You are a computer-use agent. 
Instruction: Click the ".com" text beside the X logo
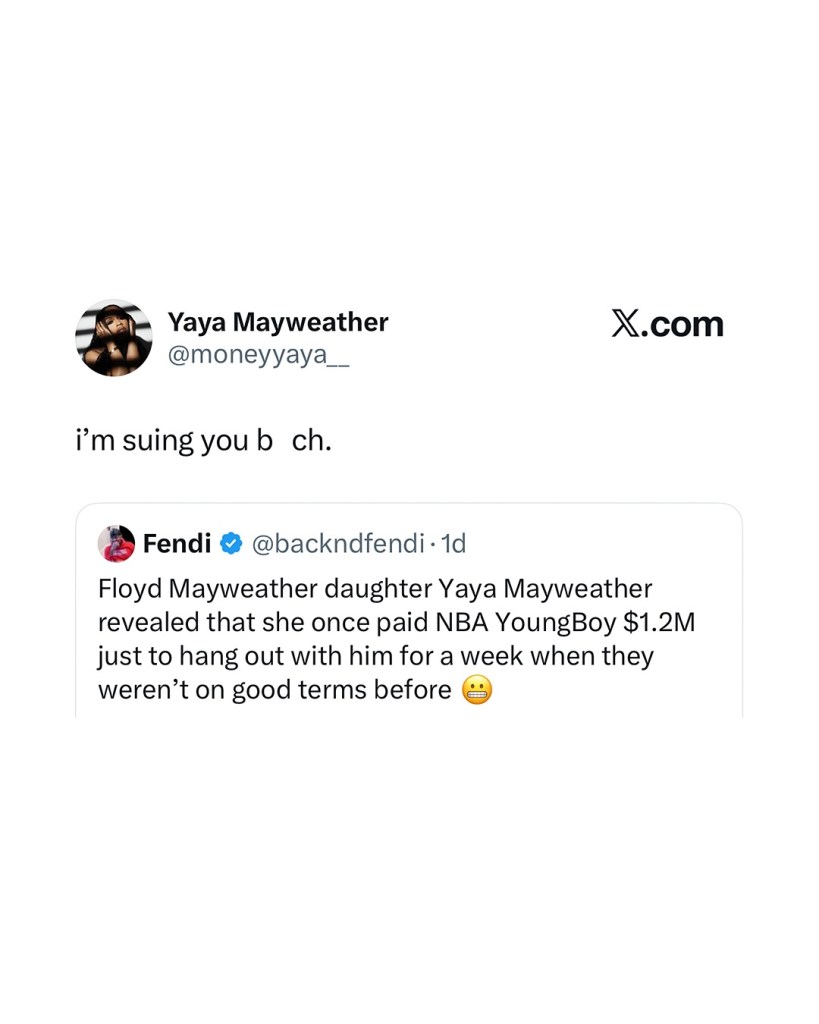click(x=685, y=324)
